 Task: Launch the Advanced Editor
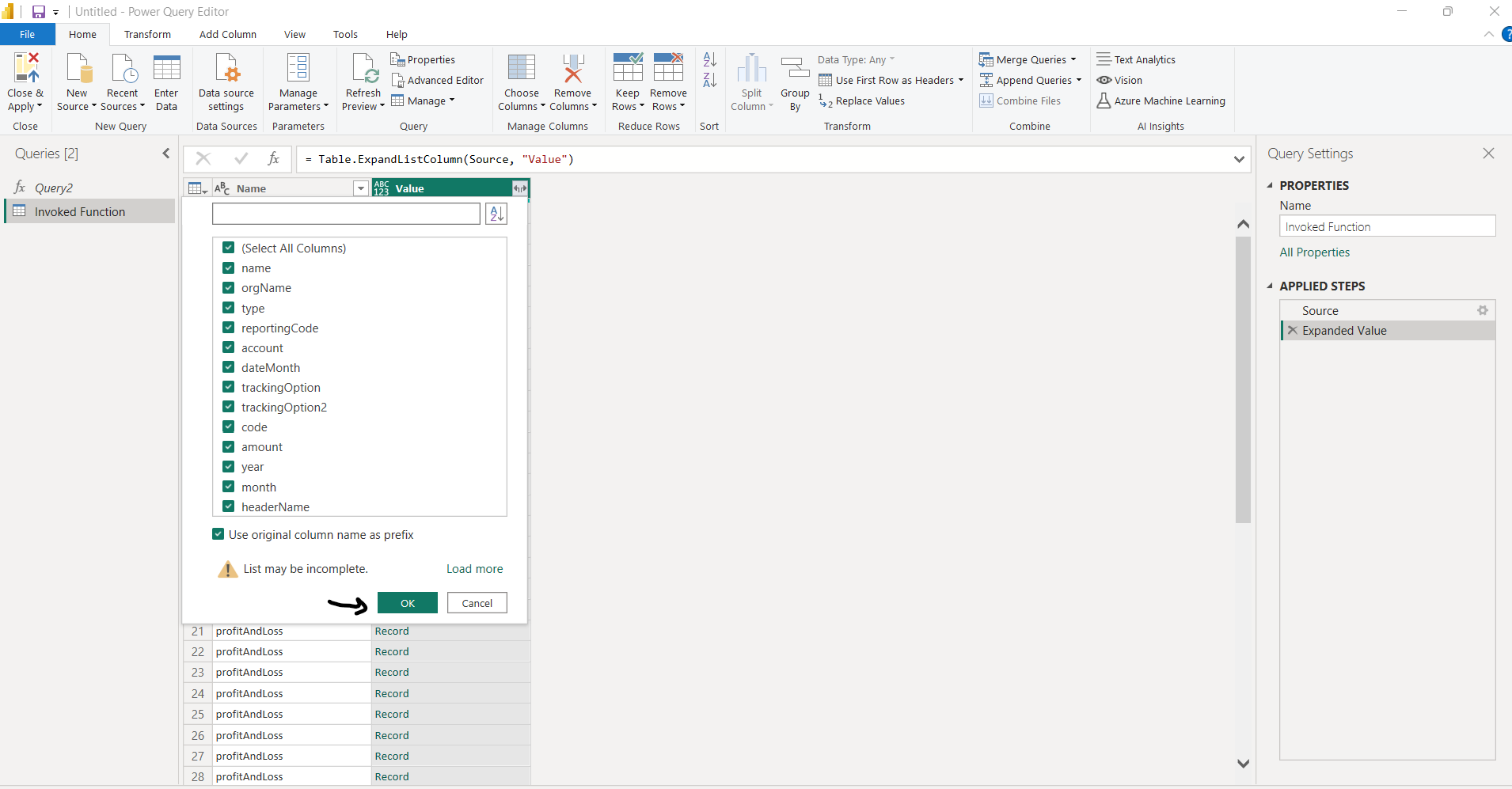click(438, 80)
